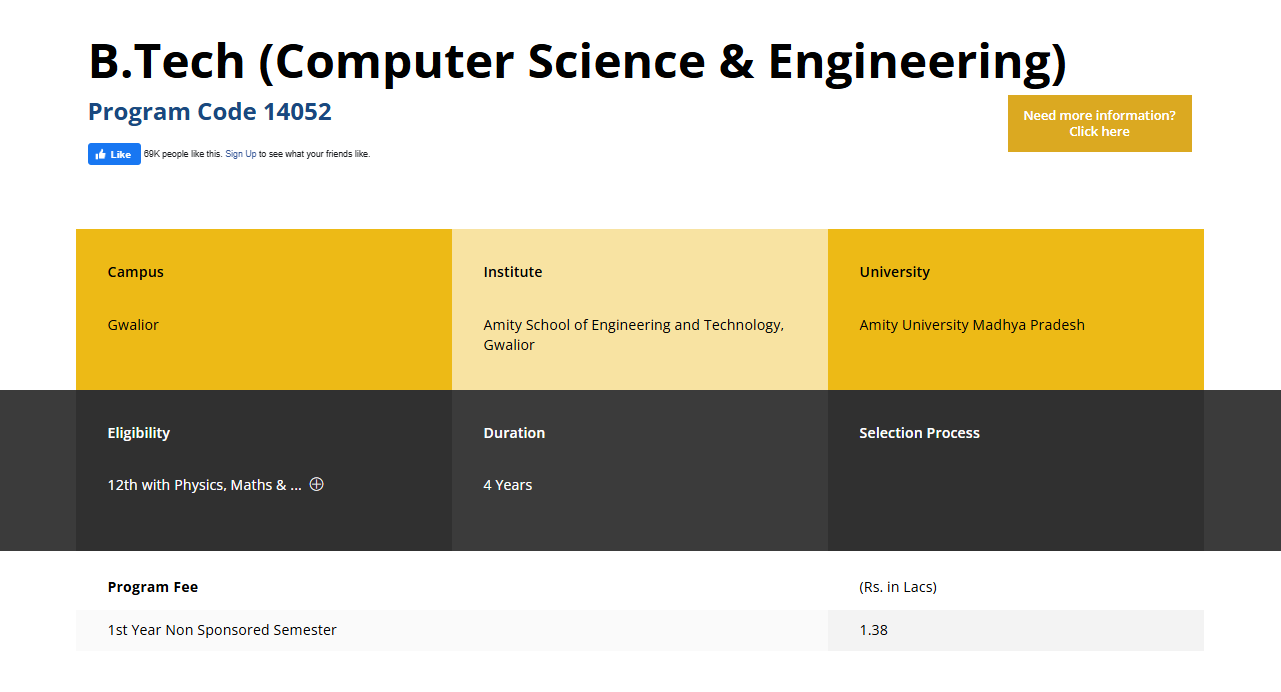Click the Need more information button
1281x692 pixels.
tap(1099, 123)
